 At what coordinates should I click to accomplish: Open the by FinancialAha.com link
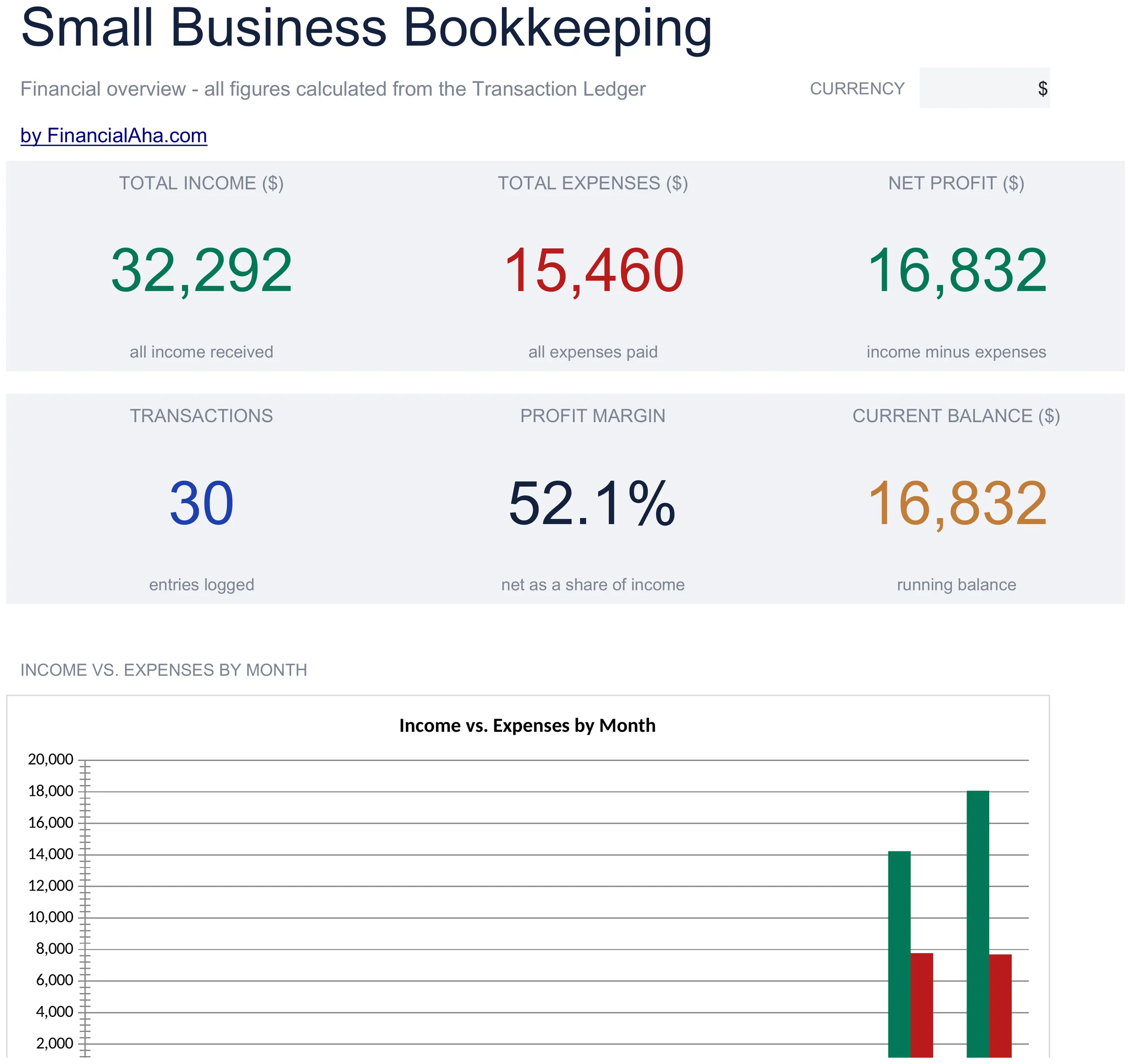click(x=114, y=135)
